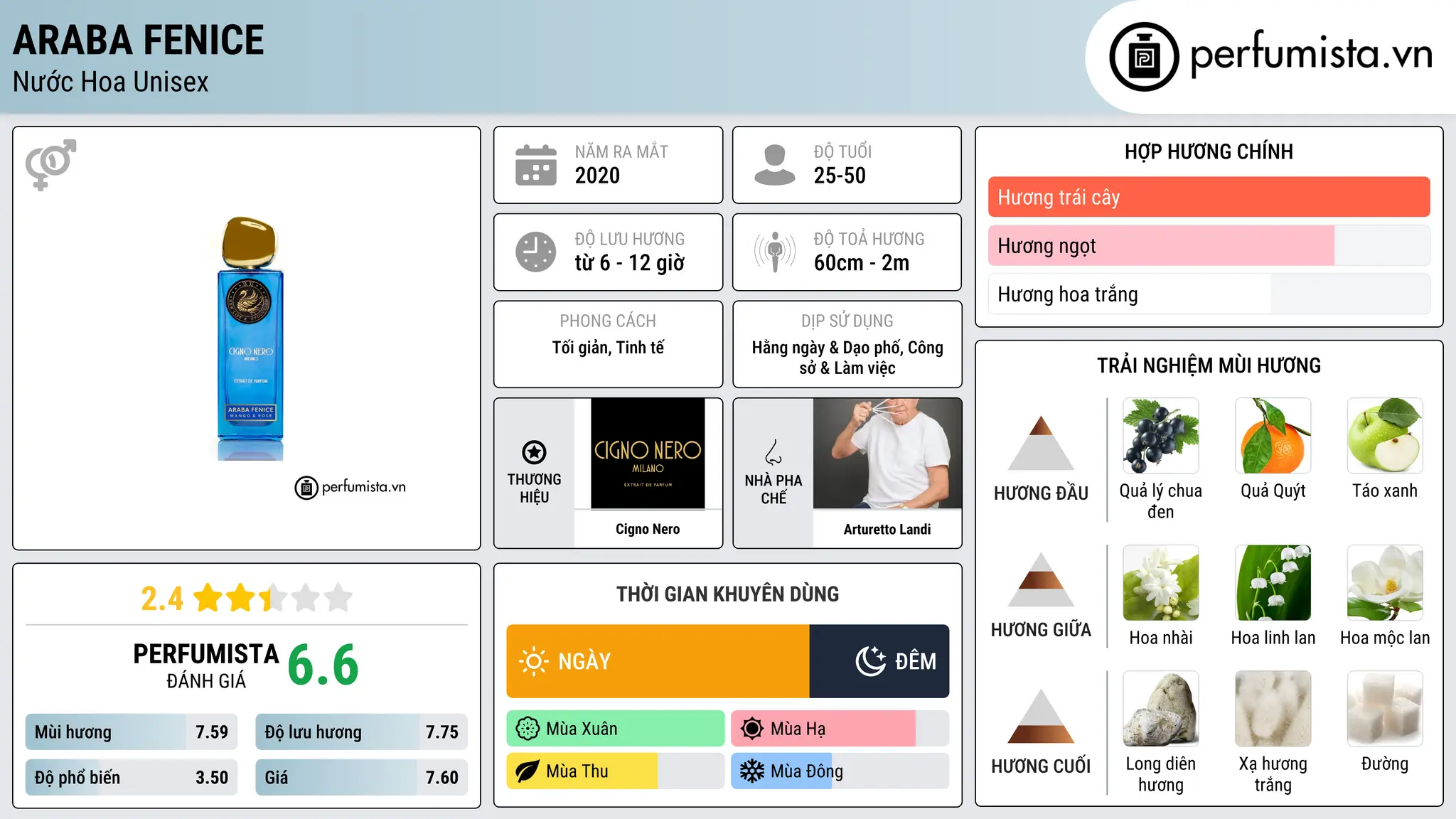Click the sillage value 60cm - 2m
Image resolution: width=1456 pixels, height=819 pixels.
[x=862, y=263]
